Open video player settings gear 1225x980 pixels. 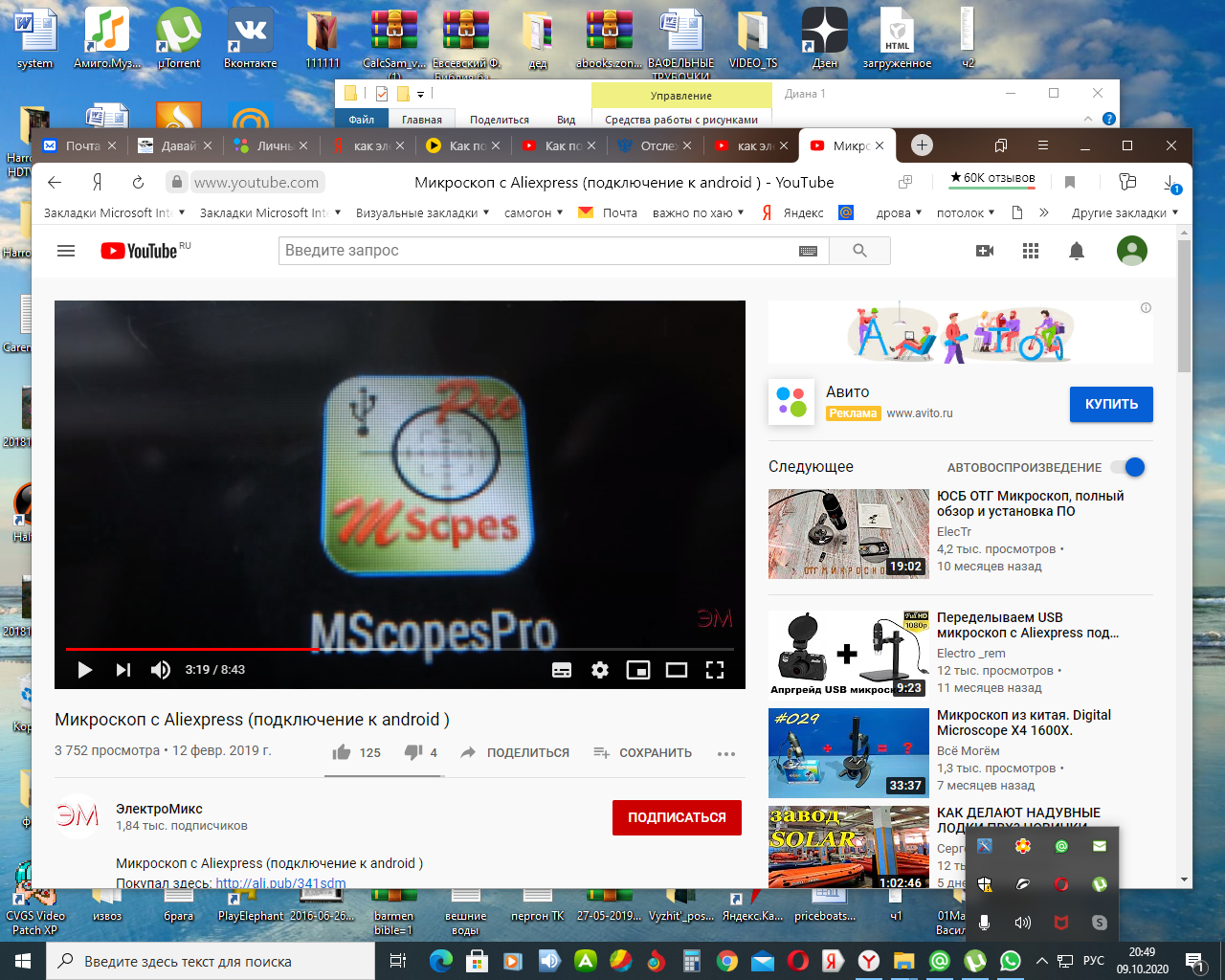pyautogui.click(x=600, y=670)
